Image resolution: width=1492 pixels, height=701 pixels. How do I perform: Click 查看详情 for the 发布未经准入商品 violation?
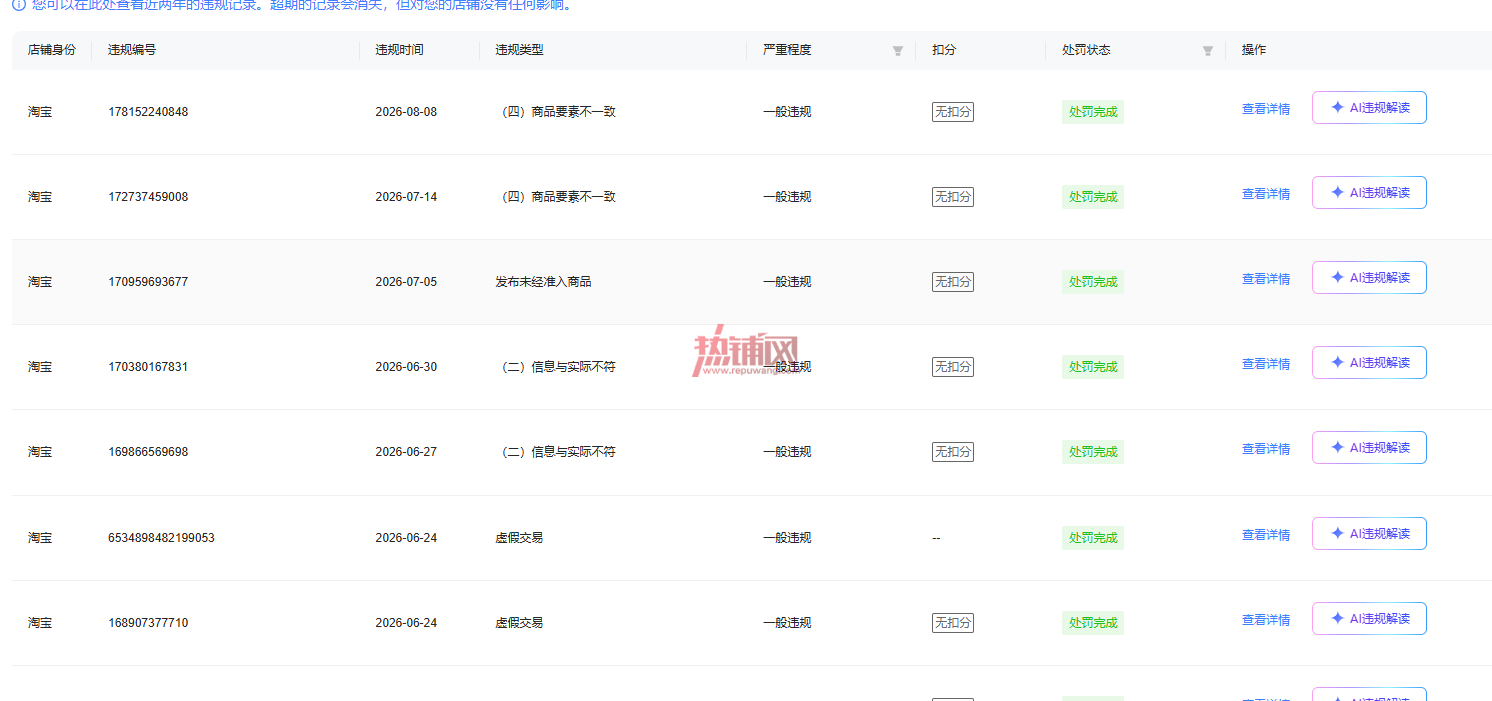(1265, 279)
